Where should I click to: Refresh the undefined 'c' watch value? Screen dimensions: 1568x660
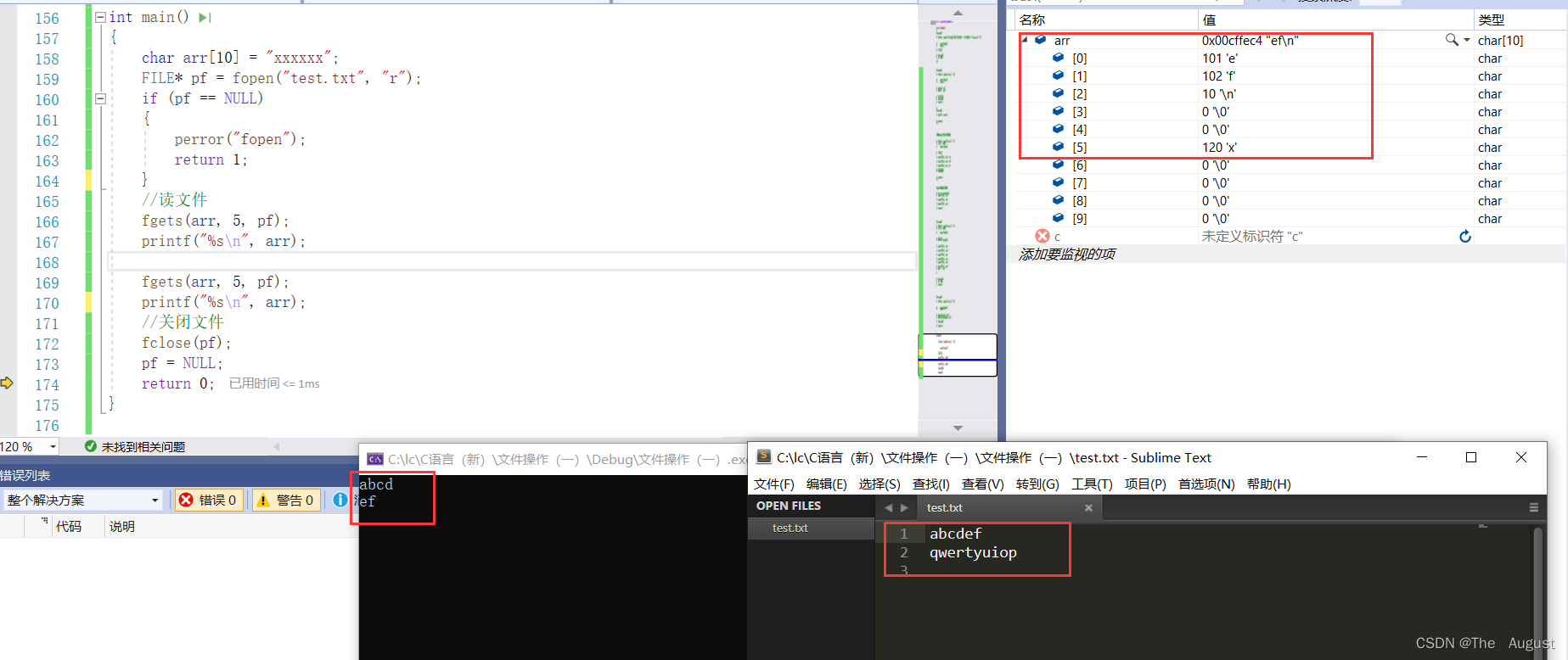(1464, 236)
